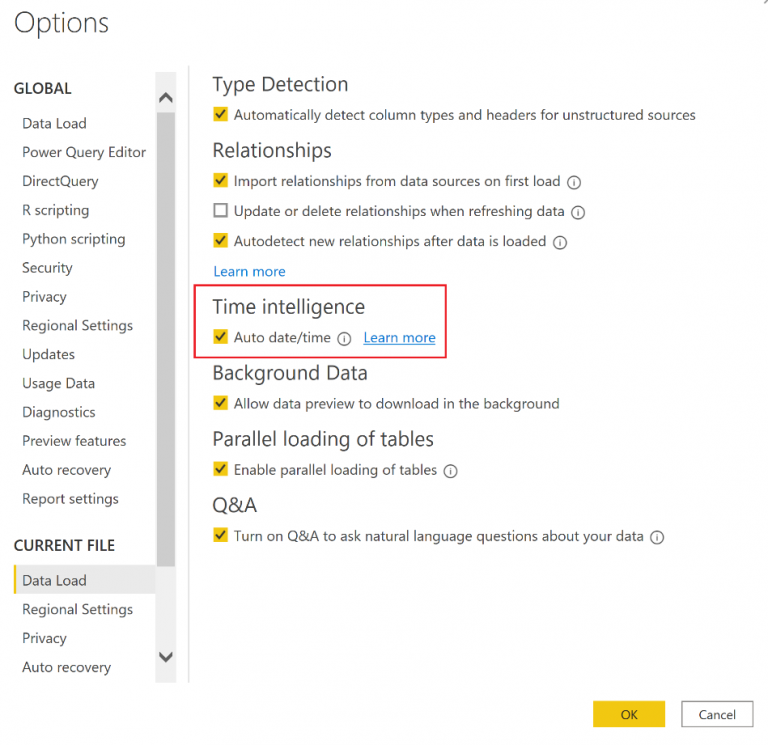Image resolution: width=768 pixels, height=745 pixels.
Task: Select Python scripting option
Action: pyautogui.click(x=73, y=239)
